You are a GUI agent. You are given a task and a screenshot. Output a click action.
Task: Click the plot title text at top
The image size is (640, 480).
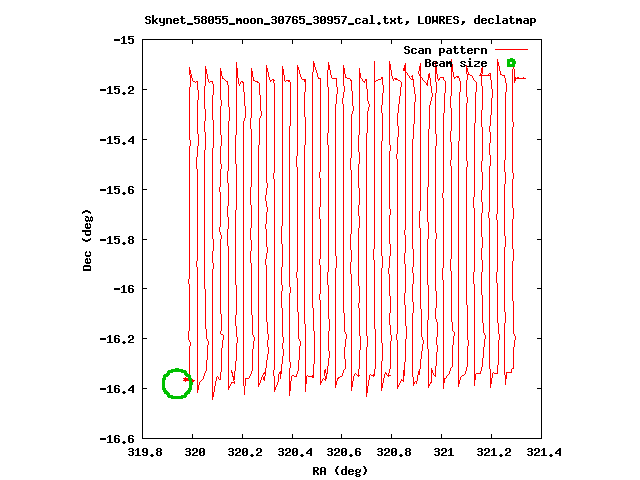[340, 20]
